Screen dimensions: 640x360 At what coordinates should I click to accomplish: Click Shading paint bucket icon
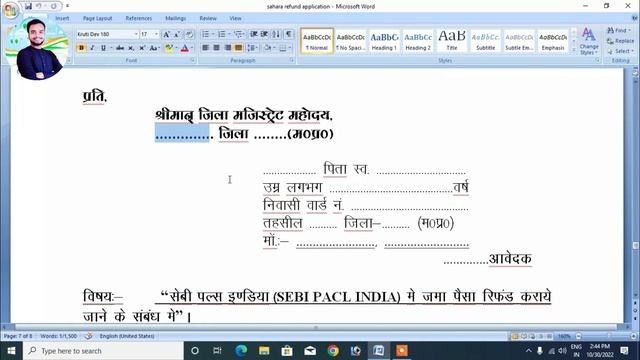pyautogui.click(x=267, y=48)
